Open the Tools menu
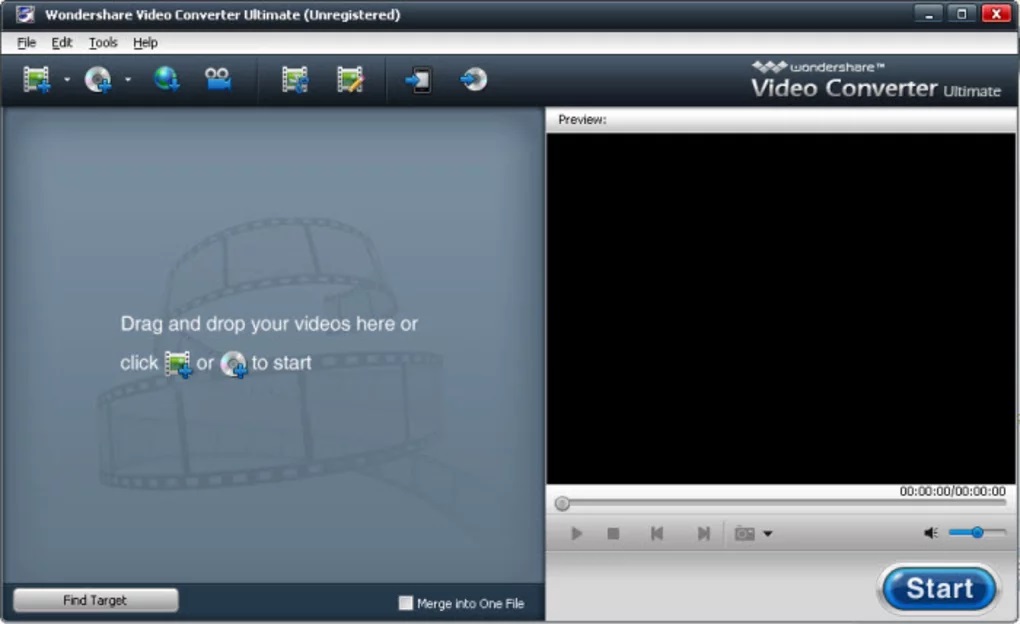The width and height of the screenshot is (1020, 624). pos(102,43)
